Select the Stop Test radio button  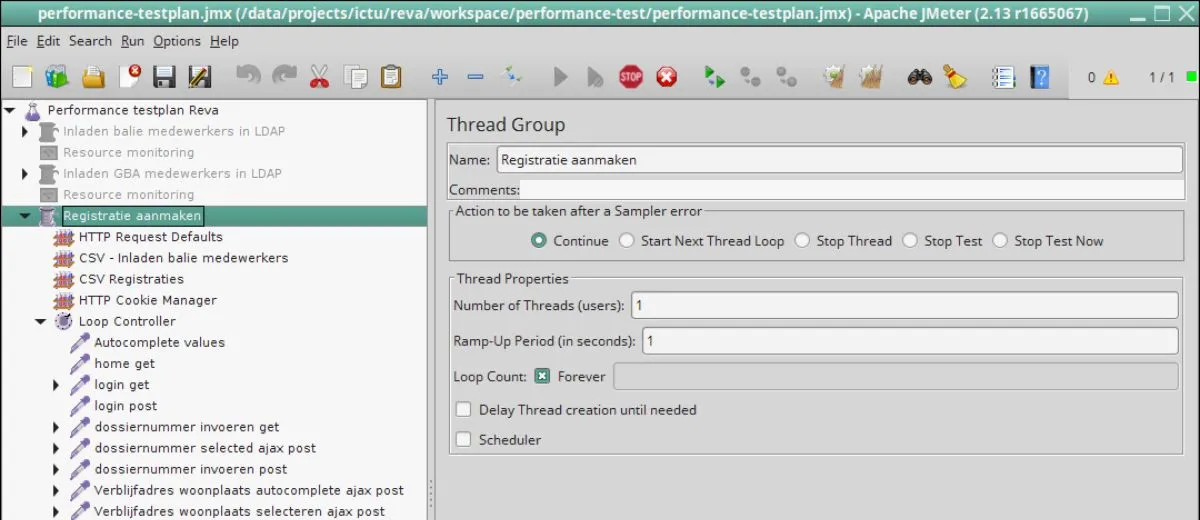click(x=910, y=240)
